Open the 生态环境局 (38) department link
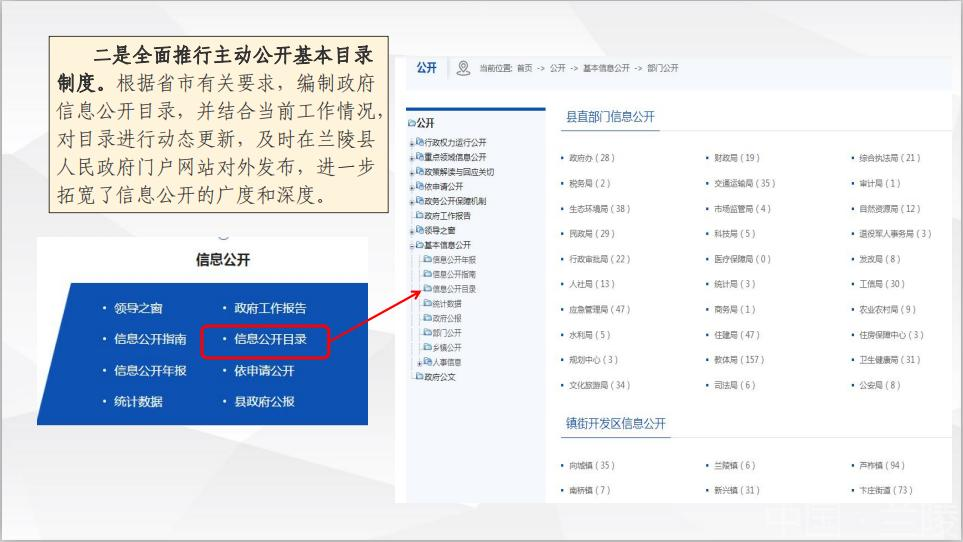The height and width of the screenshot is (542, 963). click(599, 209)
